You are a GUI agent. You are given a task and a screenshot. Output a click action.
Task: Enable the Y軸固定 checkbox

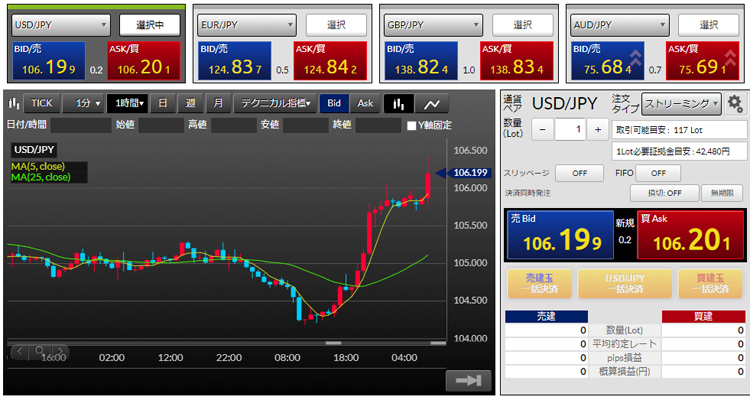tap(412, 126)
